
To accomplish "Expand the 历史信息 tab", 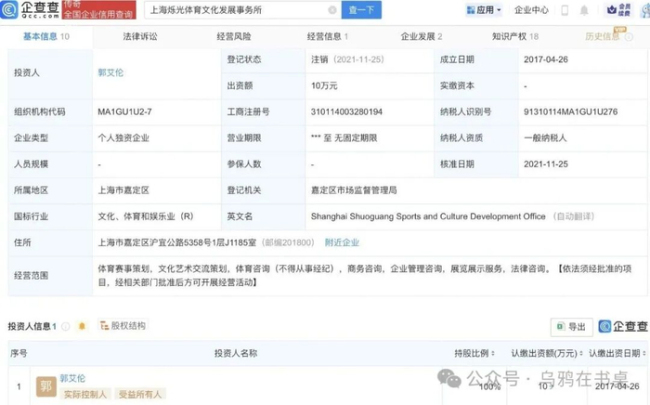I will (x=600, y=37).
